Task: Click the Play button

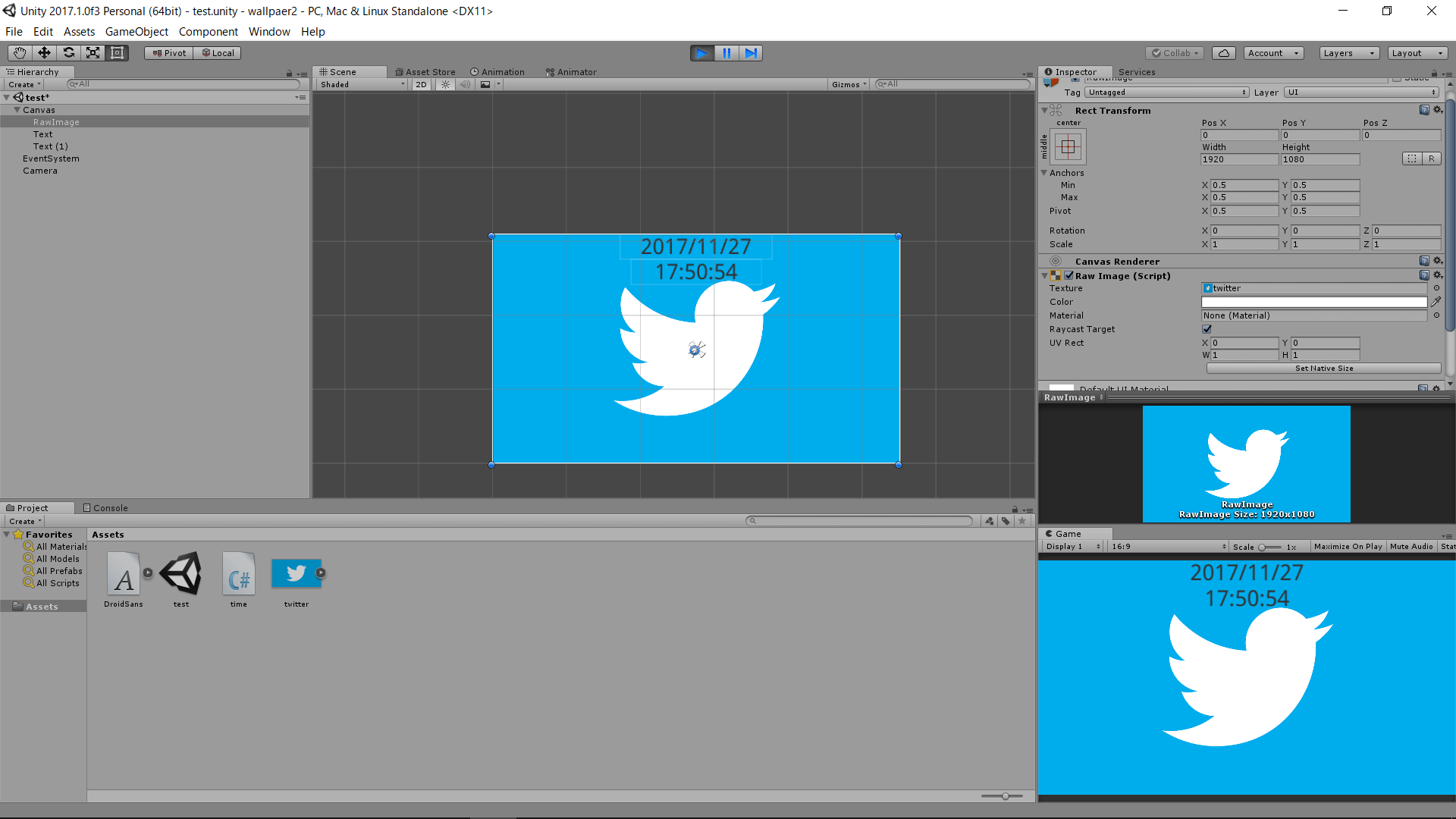Action: [702, 53]
